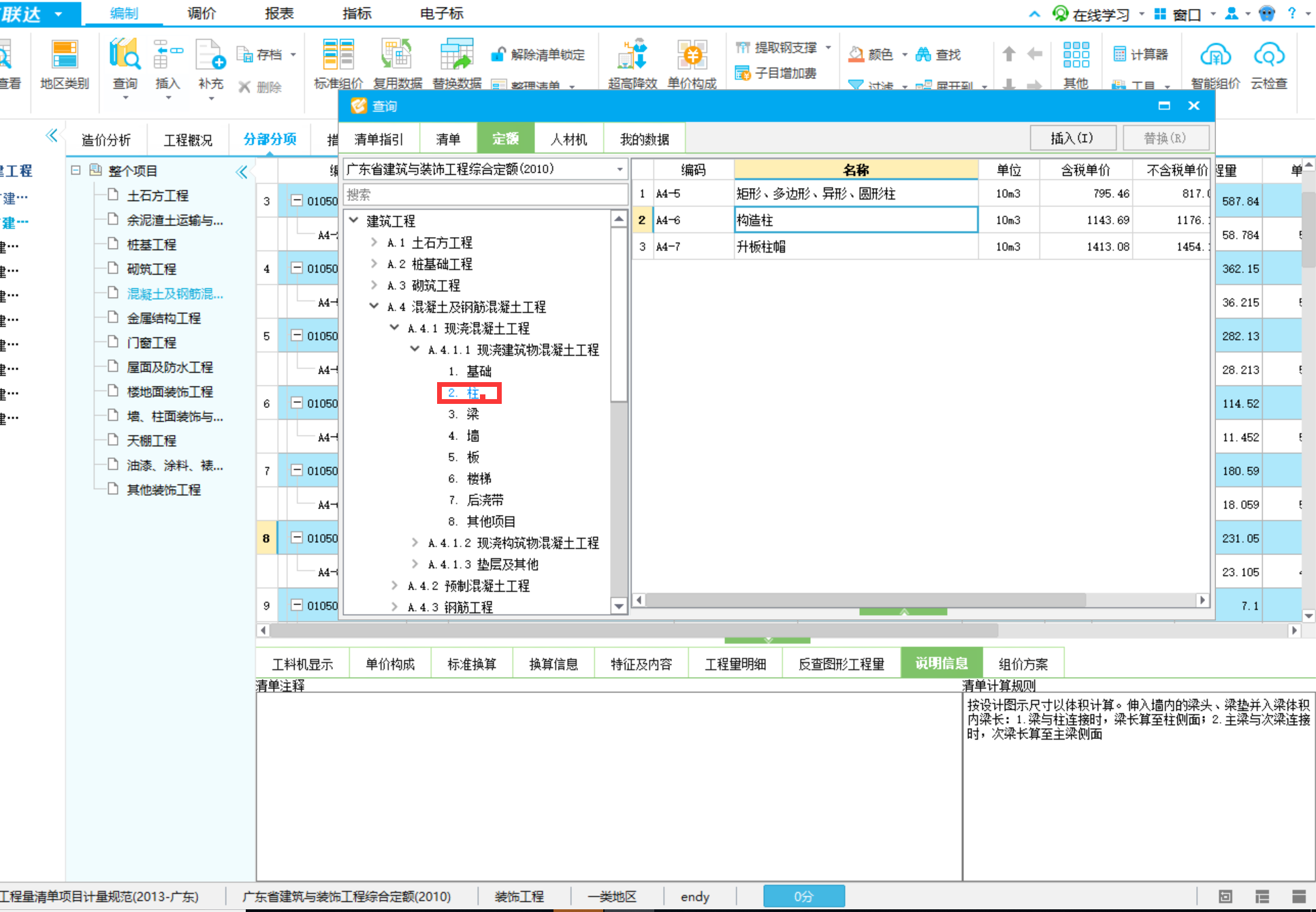1316x912 pixels.
Task: Collapse A.4.1 现浇混凝土工程 node
Action: click(394, 328)
